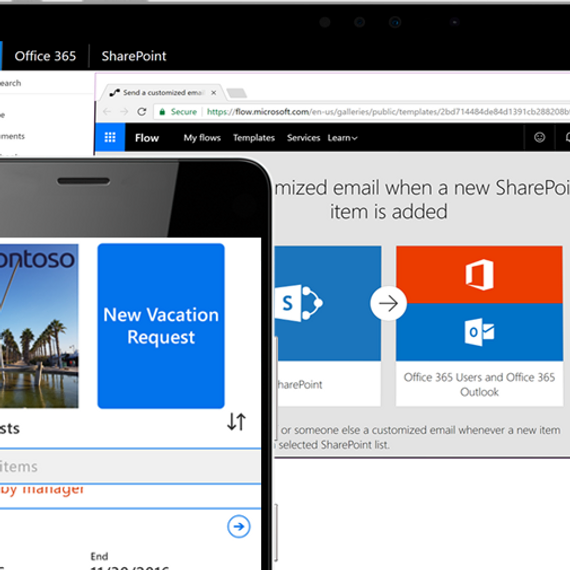
Task: Open a new browser tab
Action: pyautogui.click(x=237, y=93)
